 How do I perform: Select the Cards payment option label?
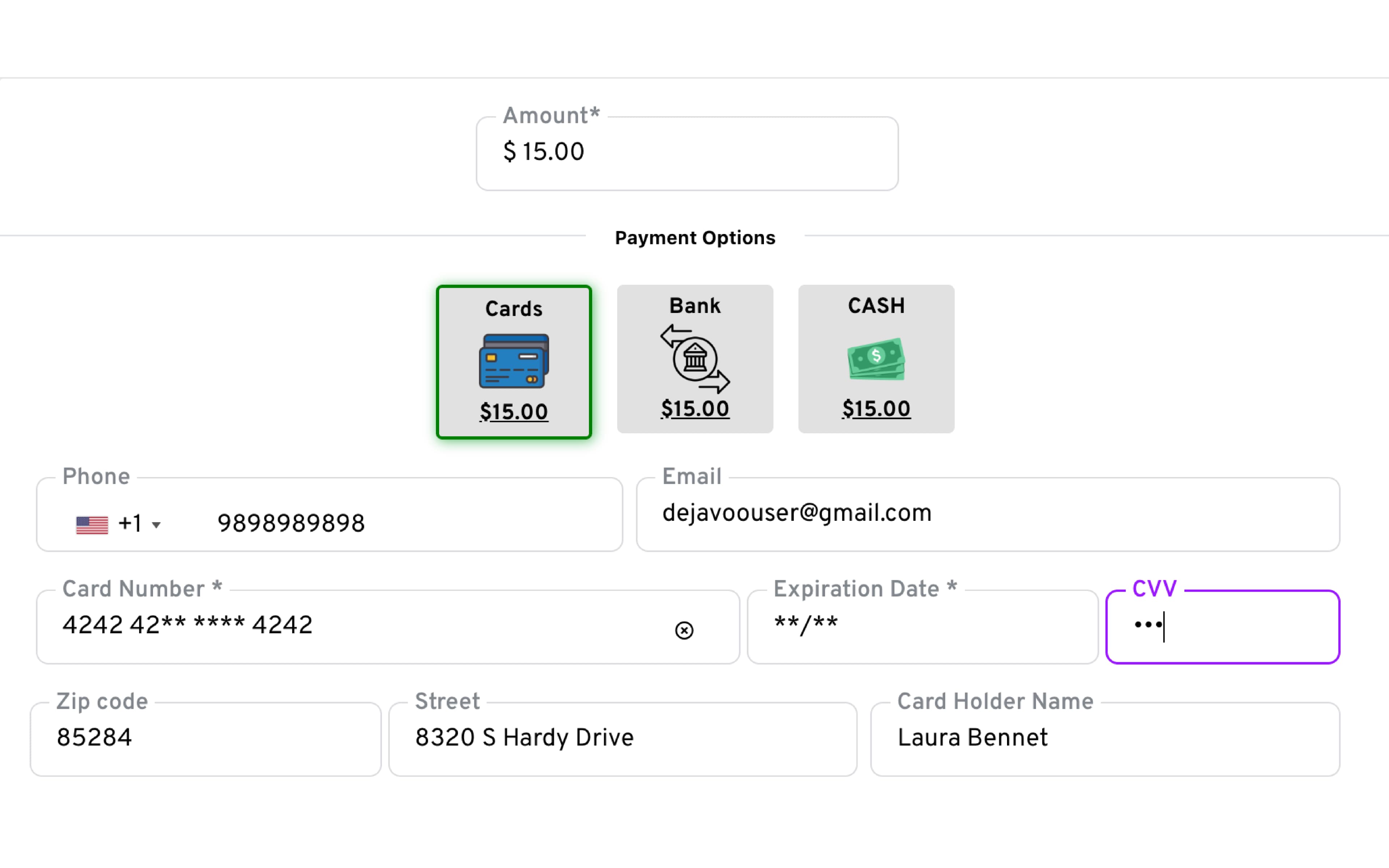514,309
